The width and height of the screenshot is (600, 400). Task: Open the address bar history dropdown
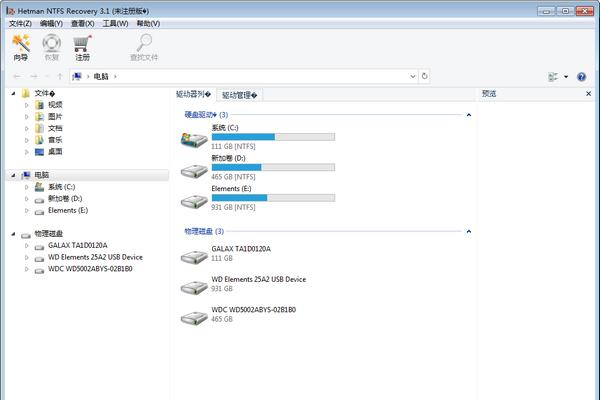coord(413,76)
